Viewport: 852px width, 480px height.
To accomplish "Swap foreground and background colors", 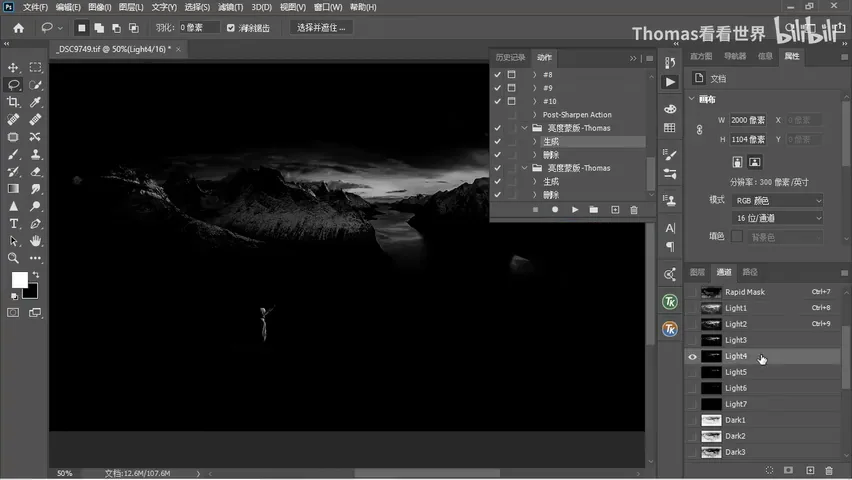I will click(36, 275).
